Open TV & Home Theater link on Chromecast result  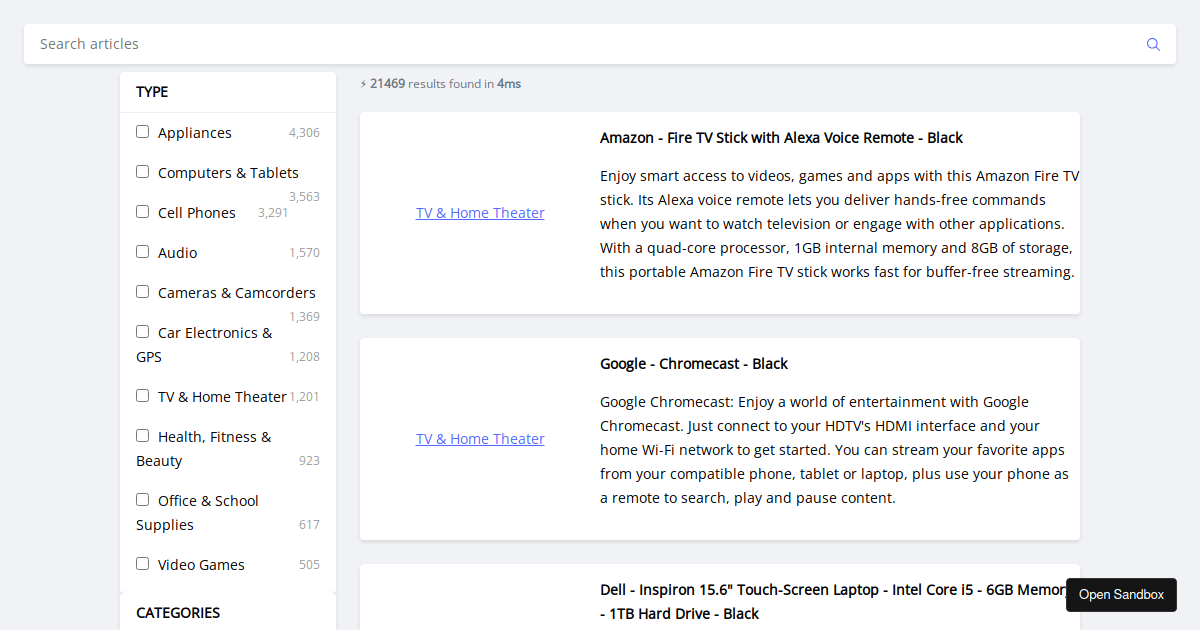(x=480, y=438)
